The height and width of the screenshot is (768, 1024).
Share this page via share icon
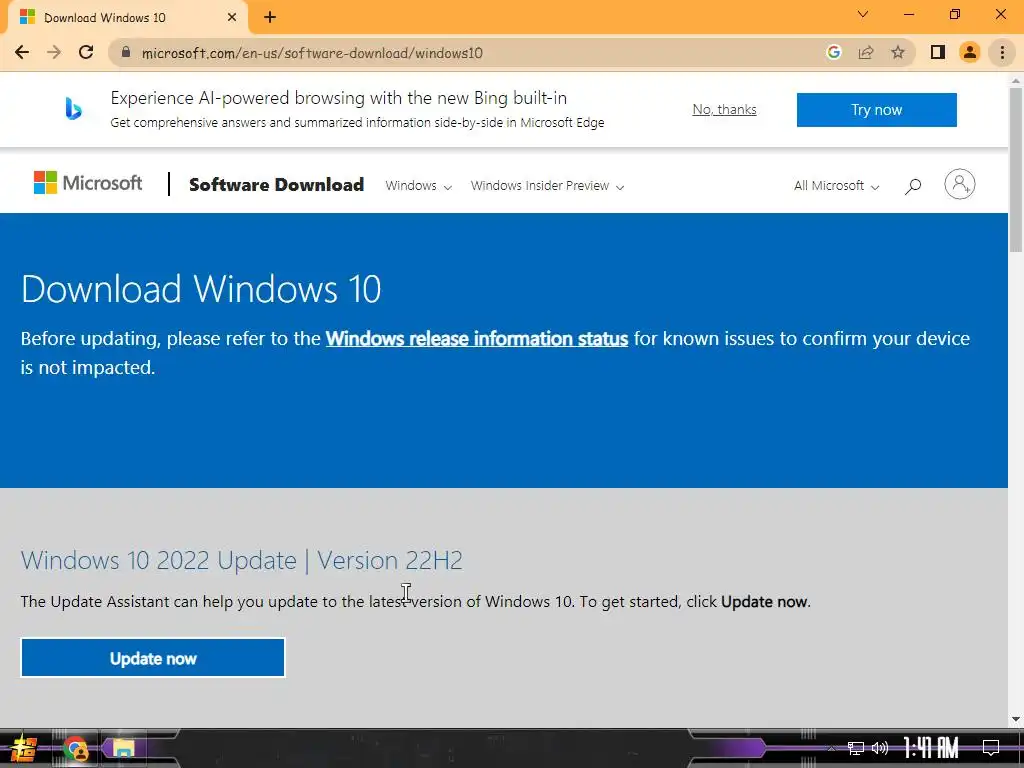point(866,53)
